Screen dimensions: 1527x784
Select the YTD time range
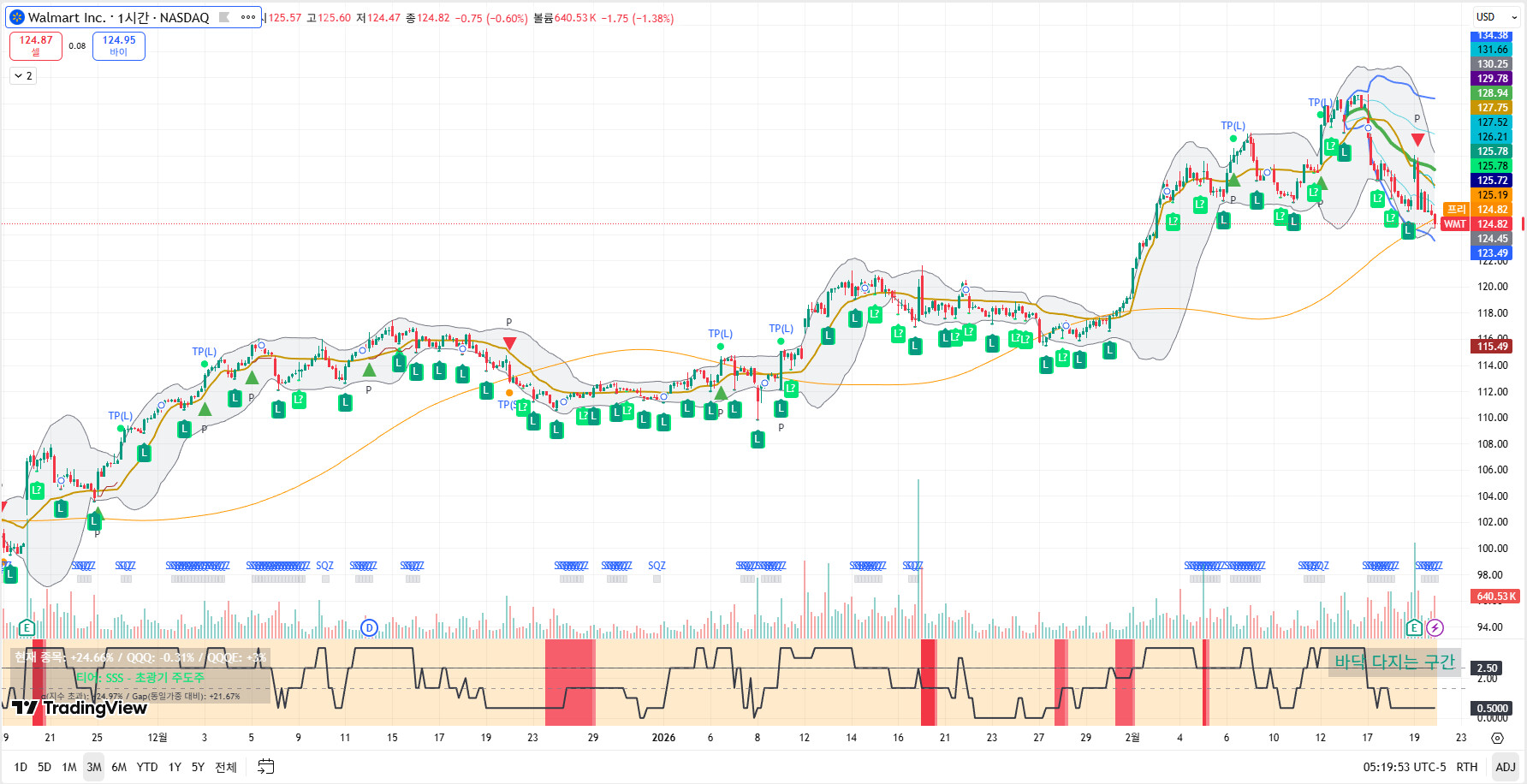[147, 767]
